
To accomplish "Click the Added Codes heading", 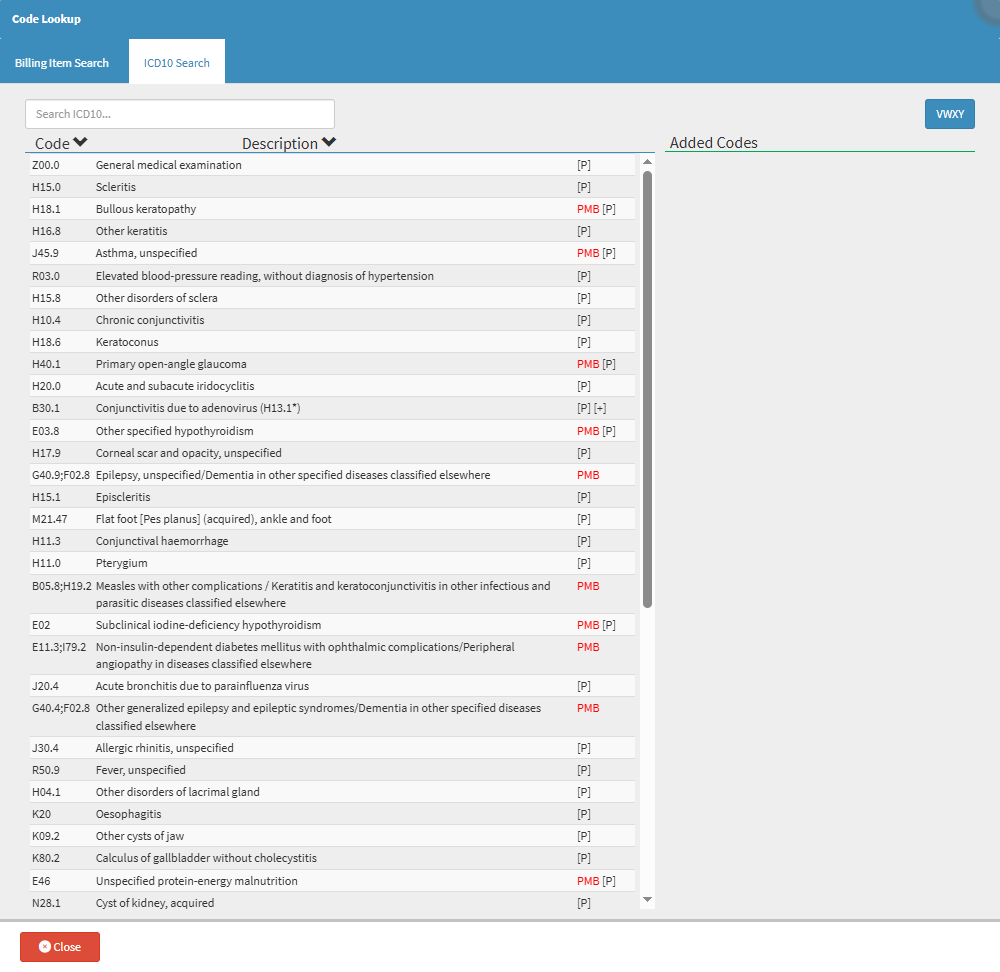I will pyautogui.click(x=714, y=142).
